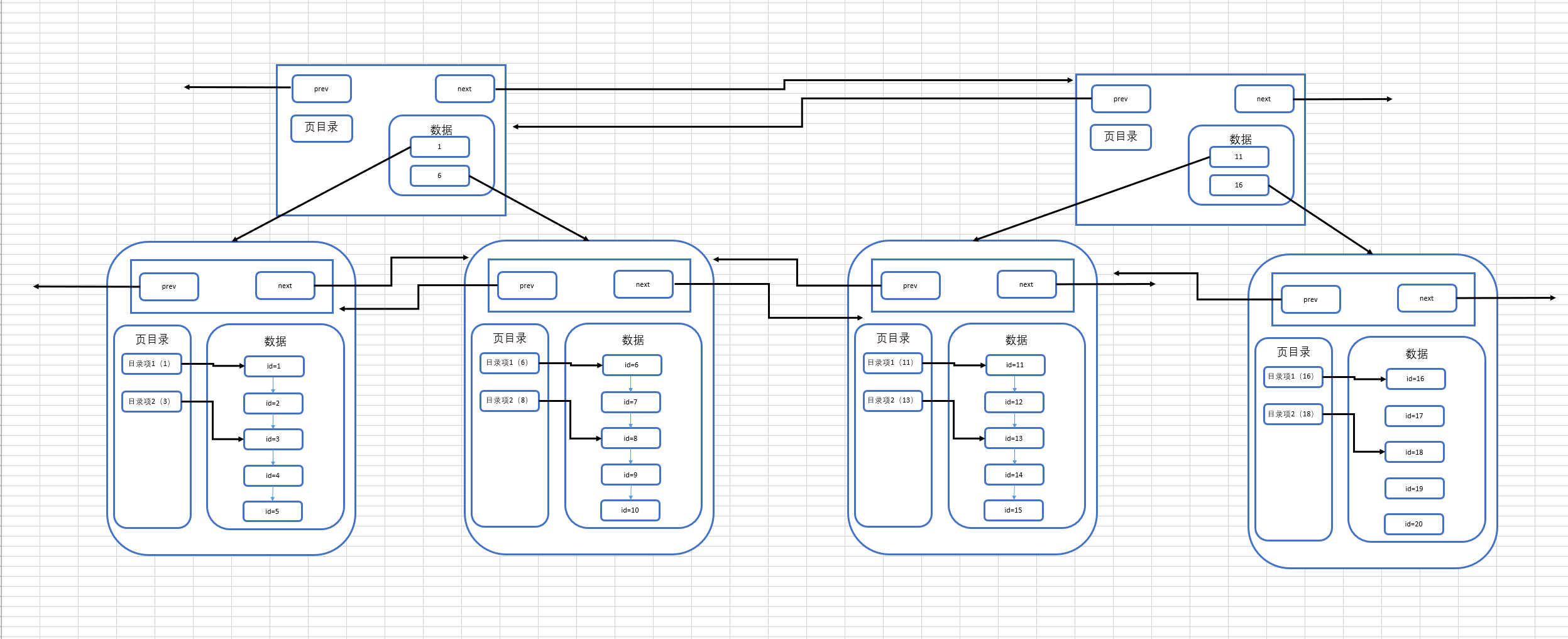The width and height of the screenshot is (1568, 639).
Task: Click the id=17 record box
Action: tap(1414, 416)
